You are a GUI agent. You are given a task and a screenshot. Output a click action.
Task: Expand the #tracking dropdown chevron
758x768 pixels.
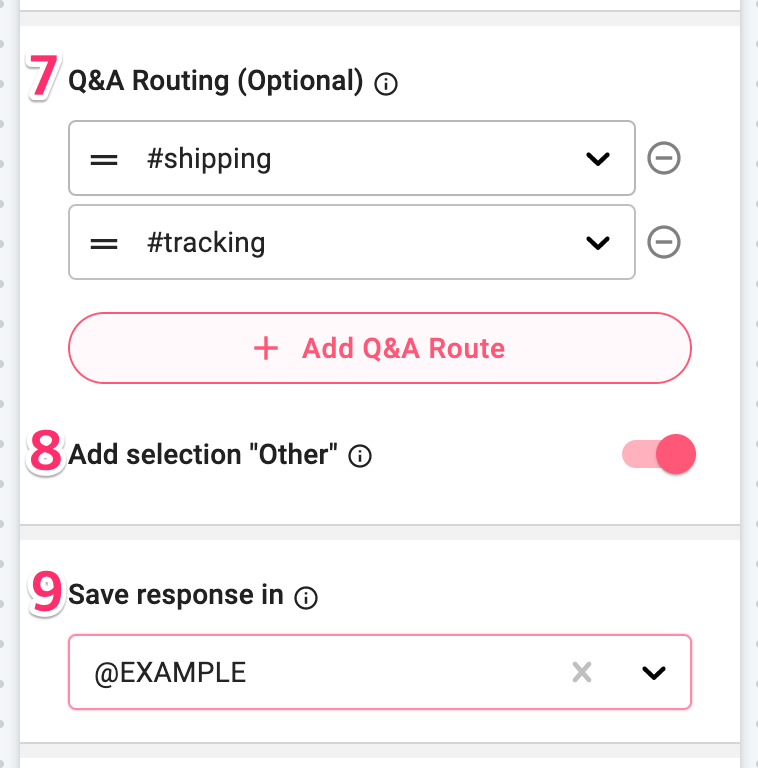coord(598,242)
